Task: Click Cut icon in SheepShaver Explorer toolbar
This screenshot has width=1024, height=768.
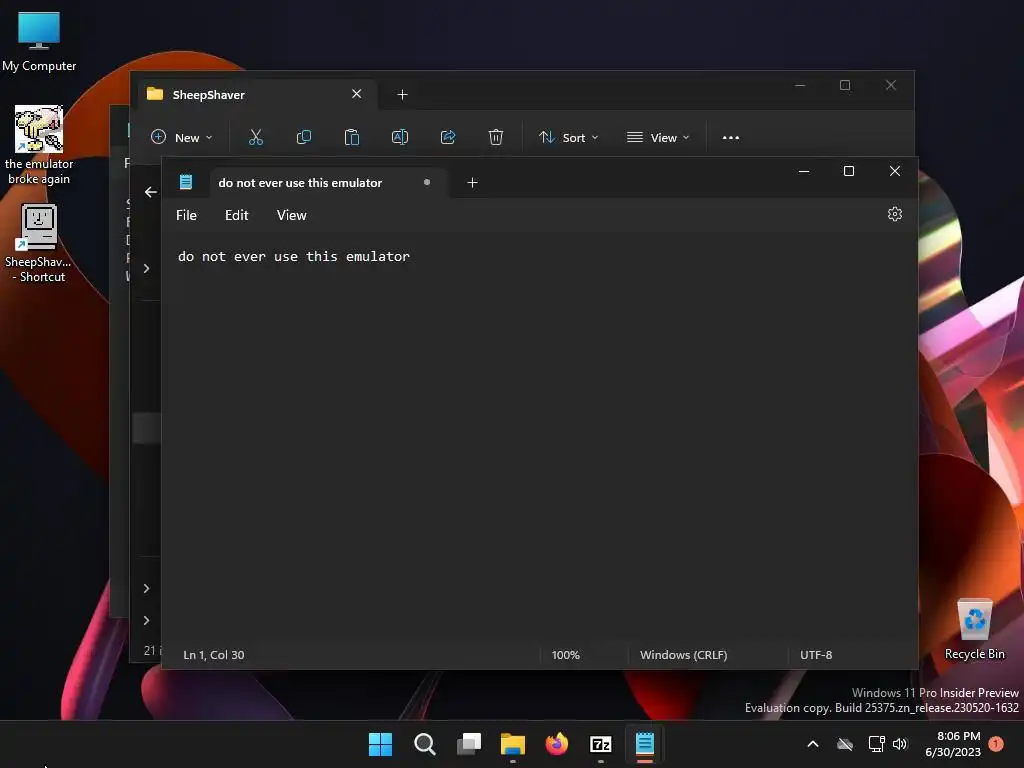Action: [x=255, y=137]
